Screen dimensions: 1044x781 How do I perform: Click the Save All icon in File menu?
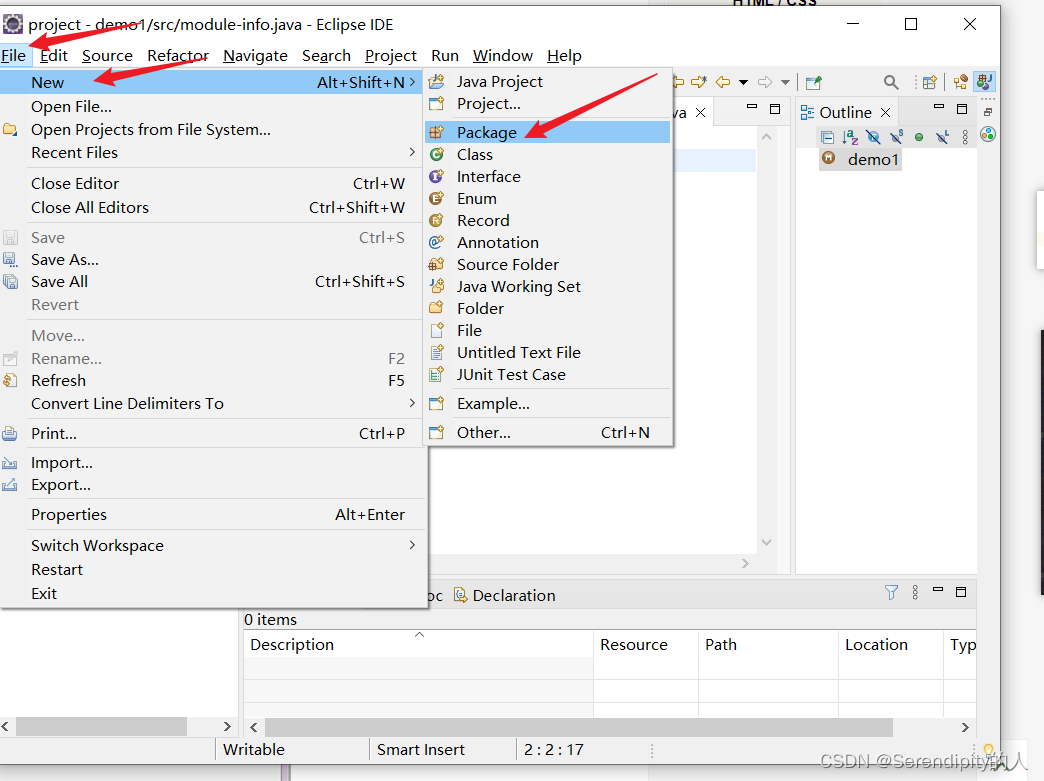[10, 282]
